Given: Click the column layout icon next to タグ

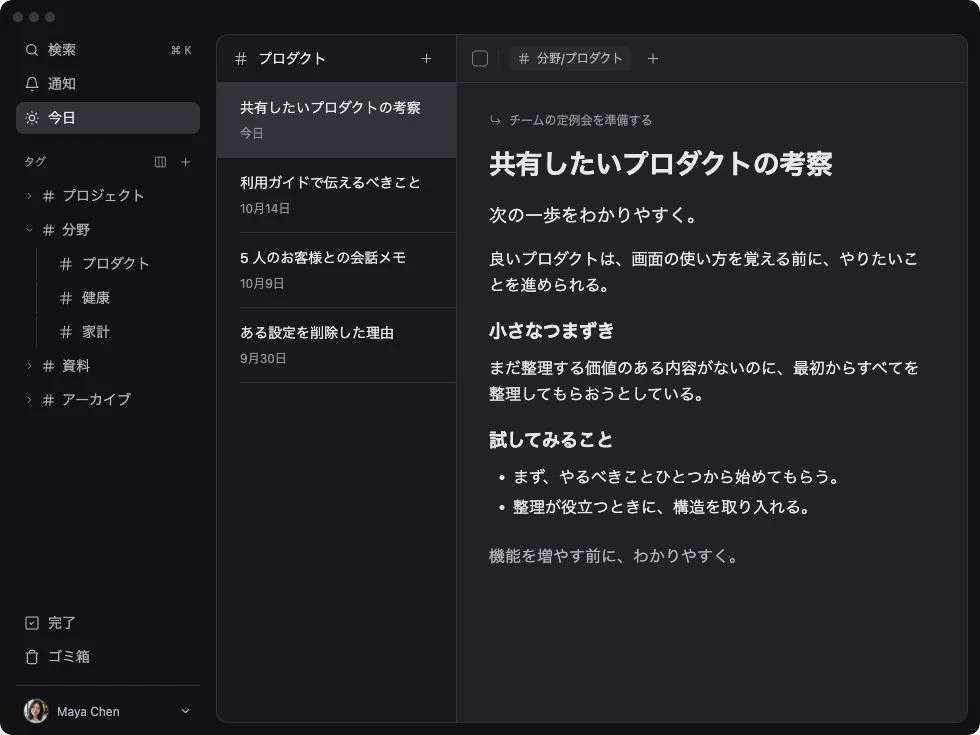Looking at the screenshot, I should pyautogui.click(x=161, y=162).
